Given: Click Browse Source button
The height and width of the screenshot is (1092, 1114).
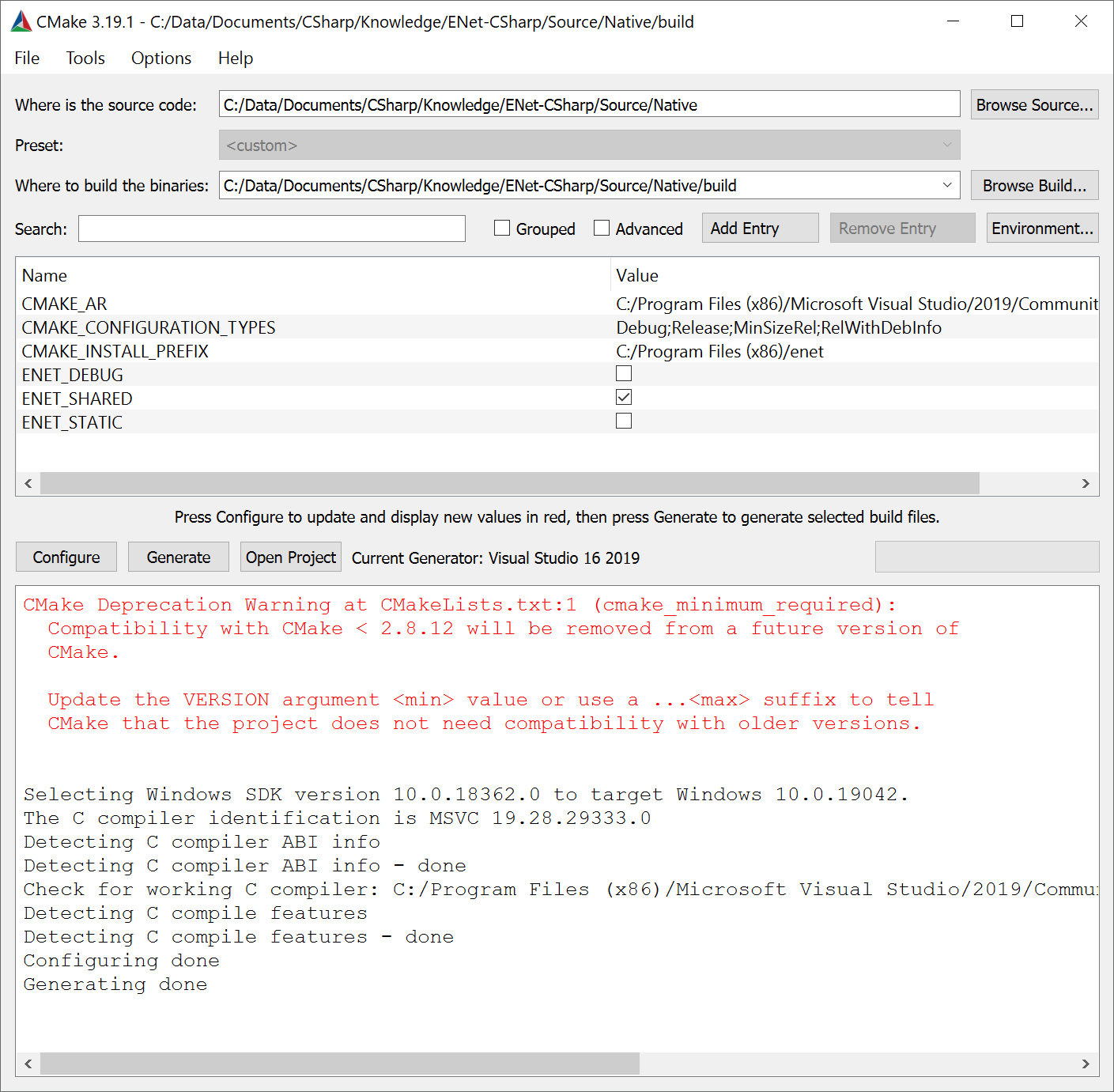Looking at the screenshot, I should click(1034, 104).
